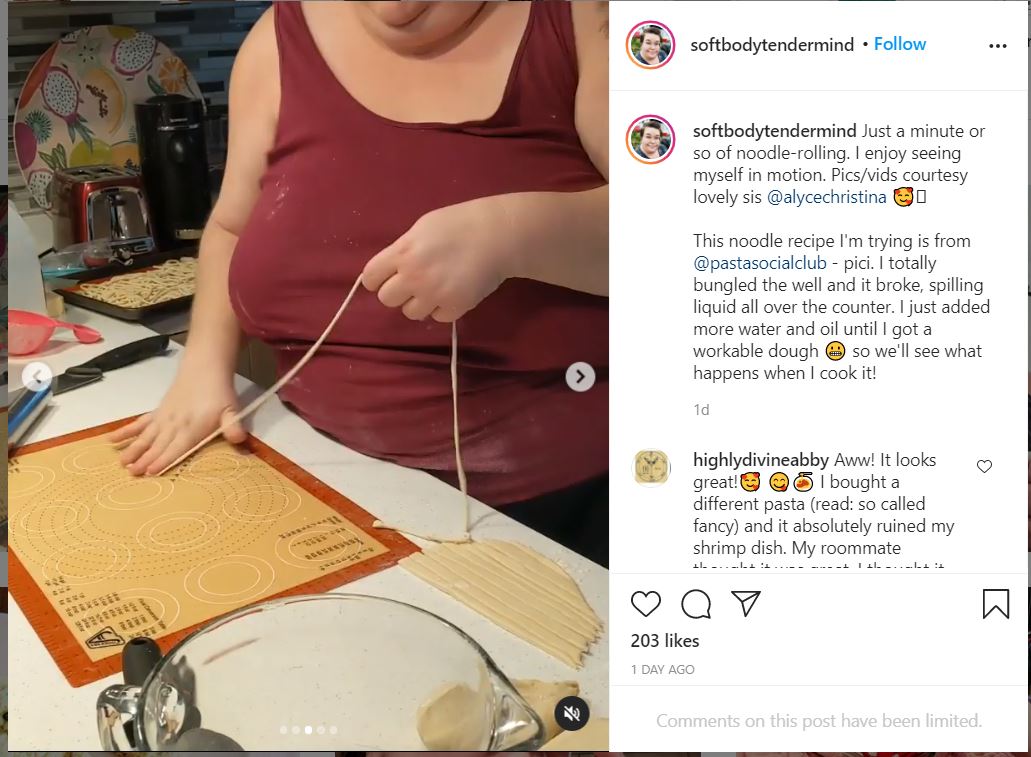Open the @alycechristina profile link
Screen dimensions: 1031x757
point(827,197)
